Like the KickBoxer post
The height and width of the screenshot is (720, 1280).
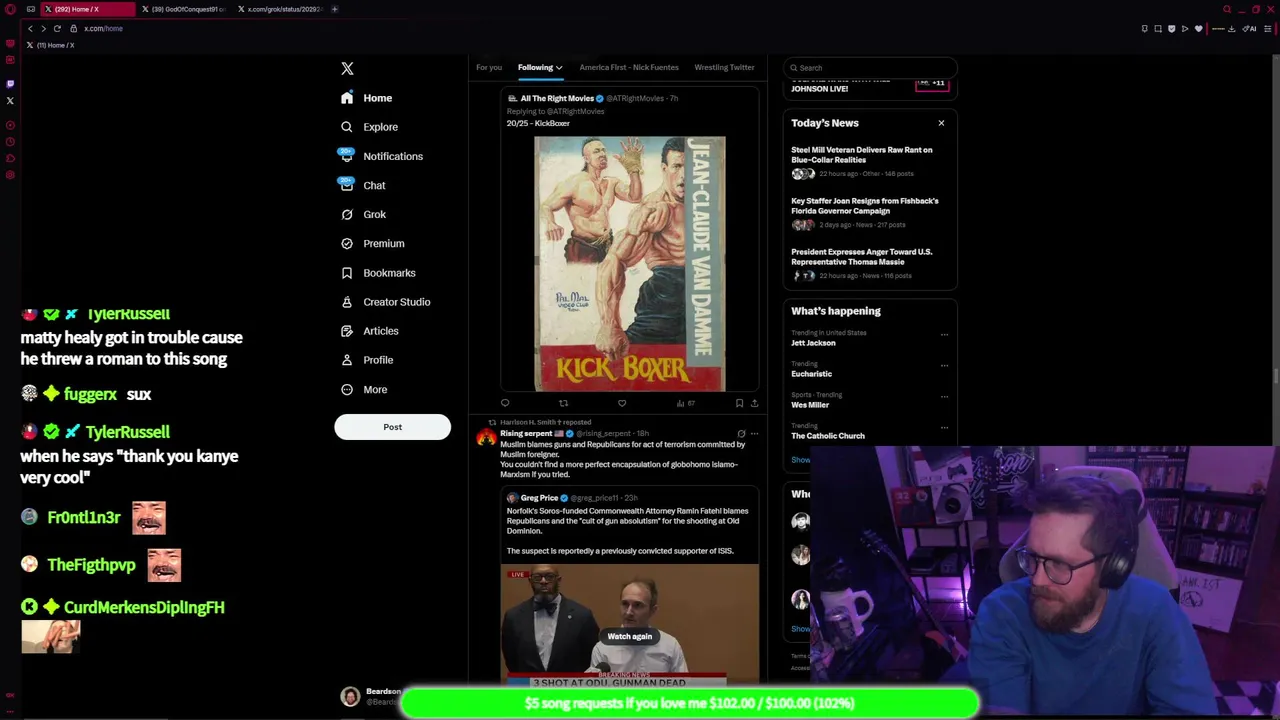pos(622,403)
